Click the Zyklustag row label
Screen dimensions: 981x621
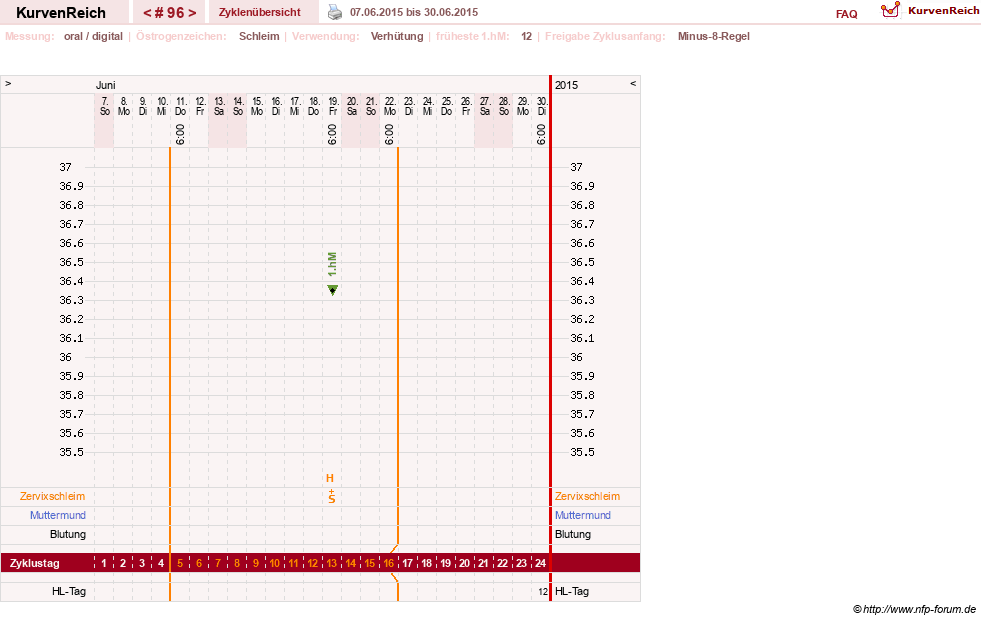click(35, 563)
